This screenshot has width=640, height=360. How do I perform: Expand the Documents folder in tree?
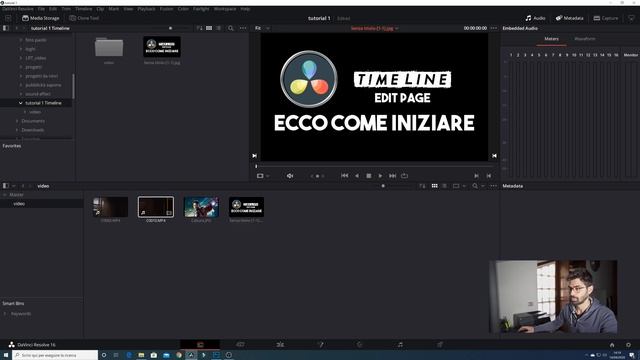[x=17, y=121]
